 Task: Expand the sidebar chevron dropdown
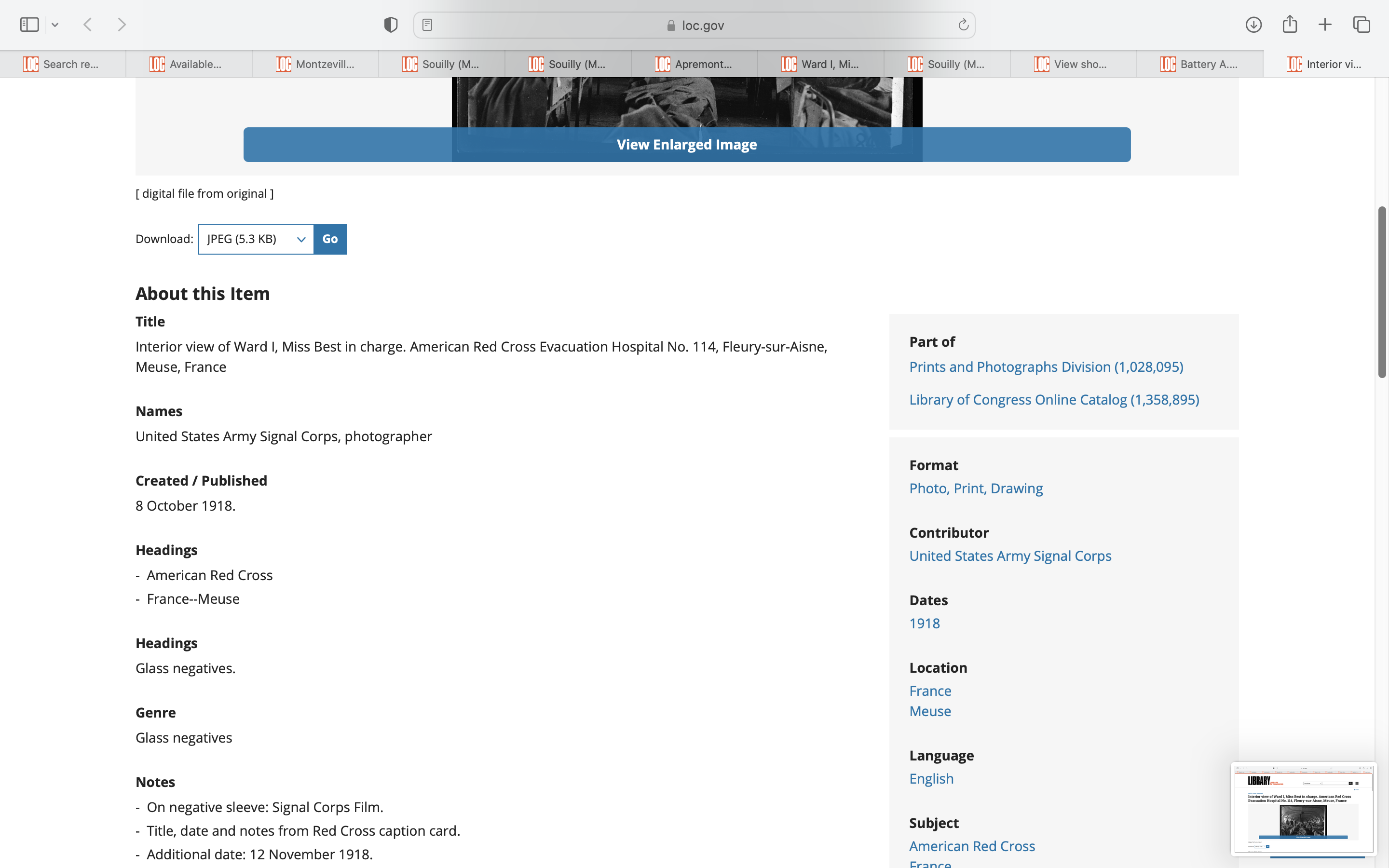pyautogui.click(x=55, y=25)
